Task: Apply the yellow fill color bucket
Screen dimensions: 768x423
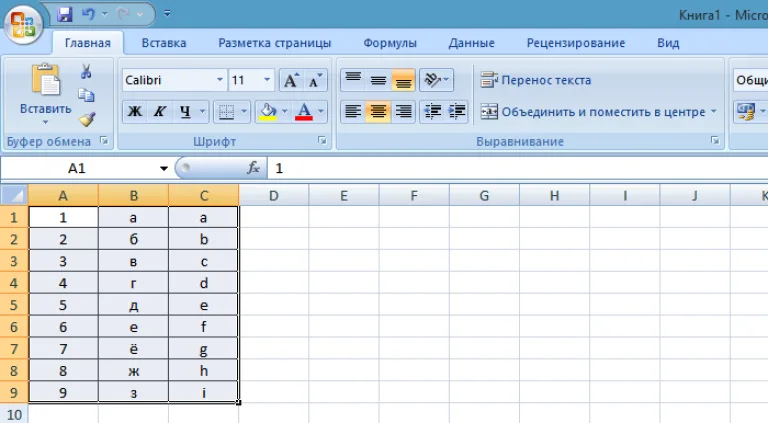Action: (x=268, y=112)
